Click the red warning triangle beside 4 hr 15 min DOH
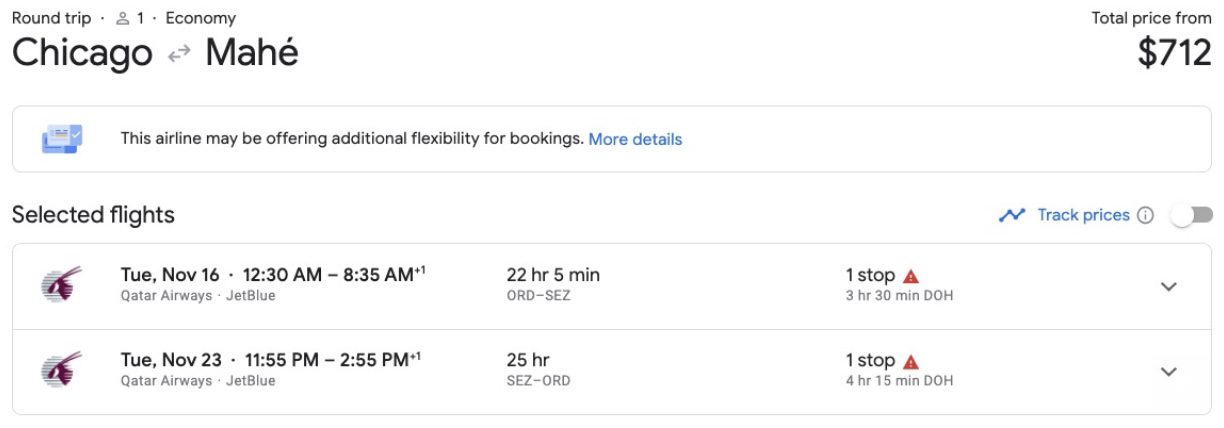Viewport: 1224px width, 428px height. click(x=910, y=361)
